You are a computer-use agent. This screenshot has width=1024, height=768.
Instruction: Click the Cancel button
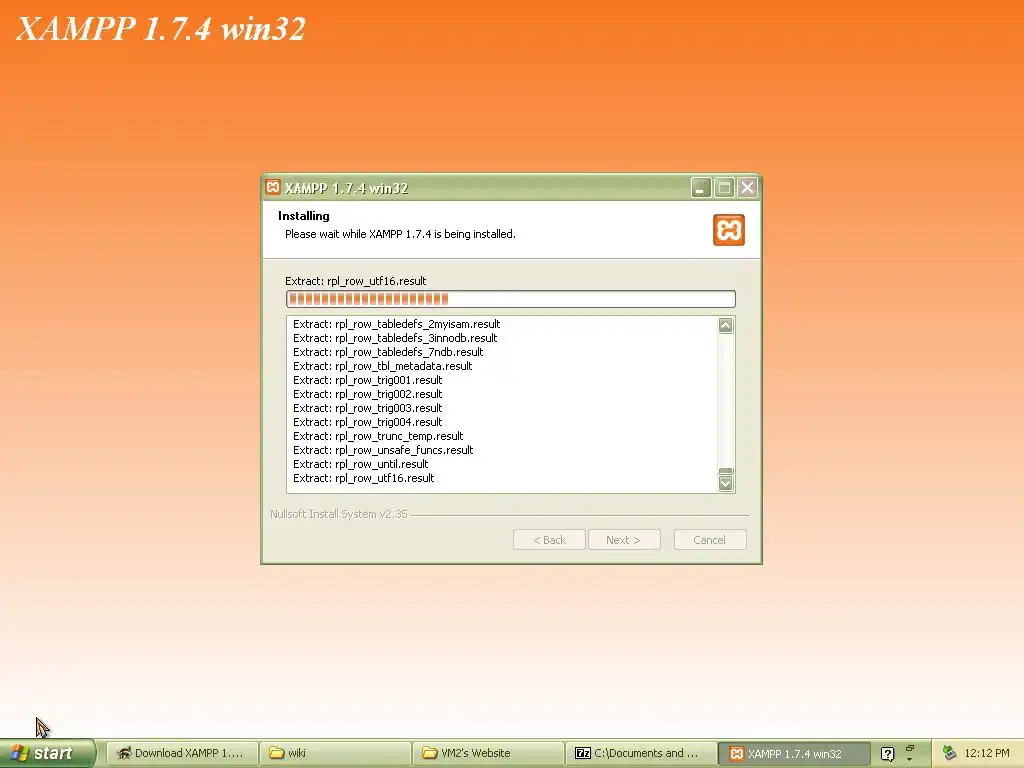[710, 540]
